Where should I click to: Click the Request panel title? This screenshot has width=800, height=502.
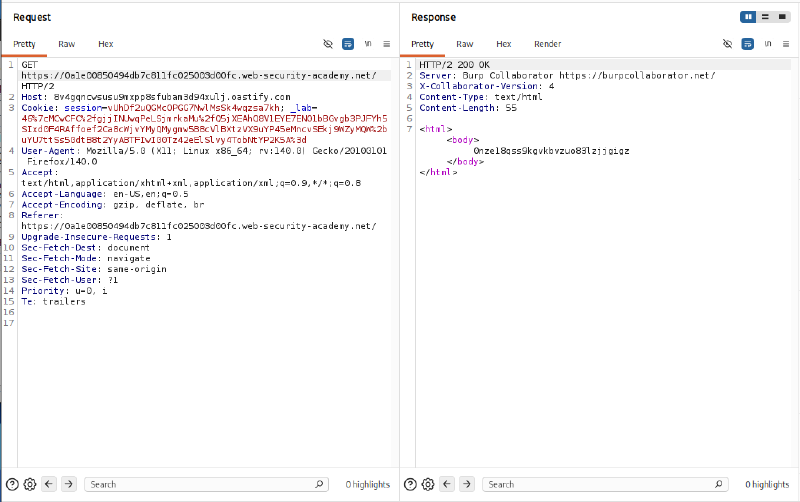tap(32, 17)
